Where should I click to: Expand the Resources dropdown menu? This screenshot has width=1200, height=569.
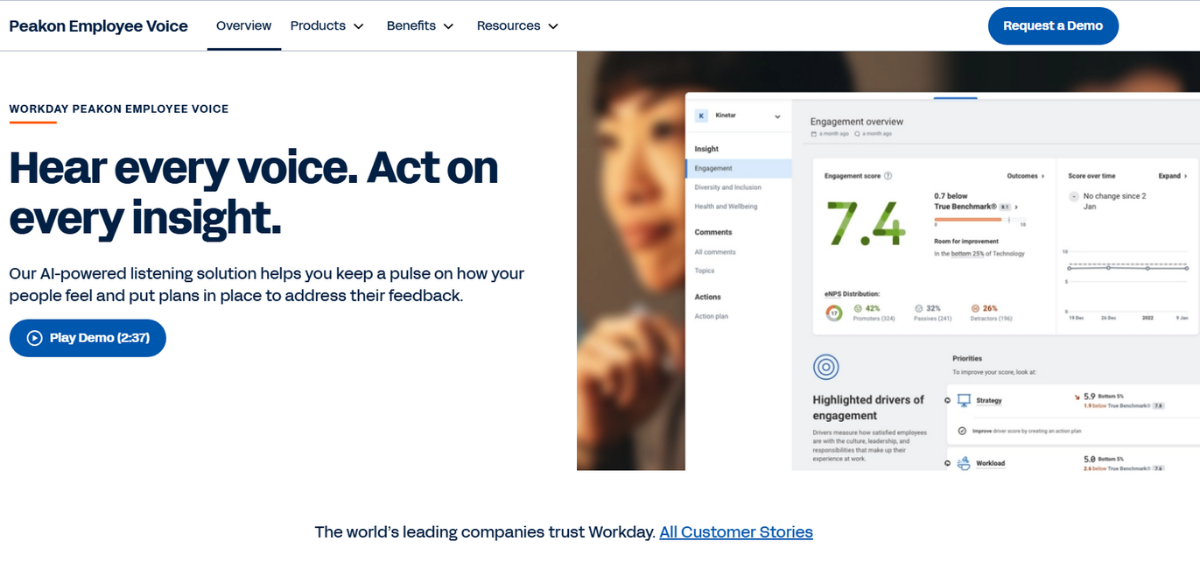tap(517, 26)
